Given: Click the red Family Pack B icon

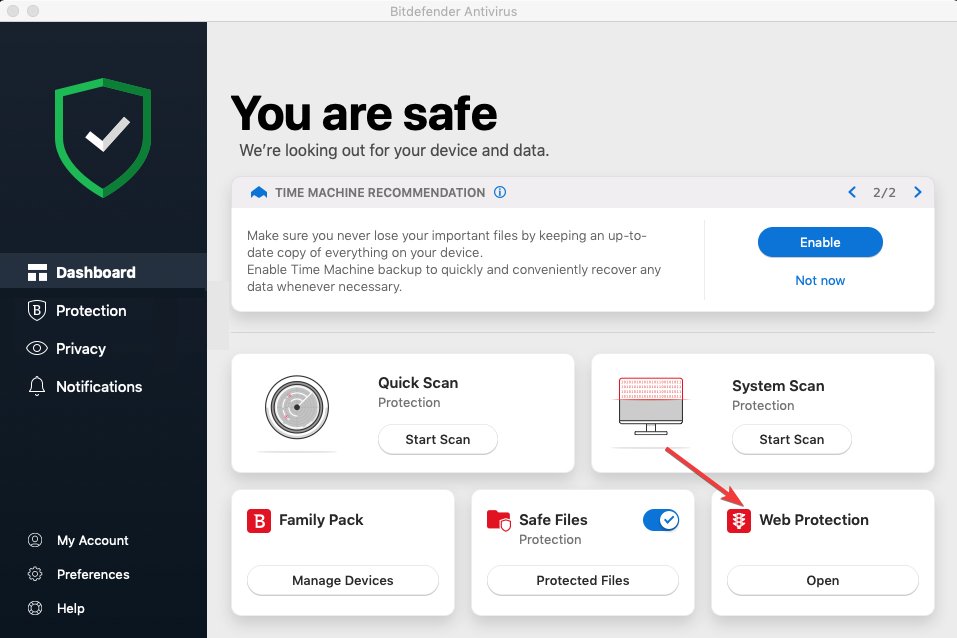Looking at the screenshot, I should pos(259,521).
